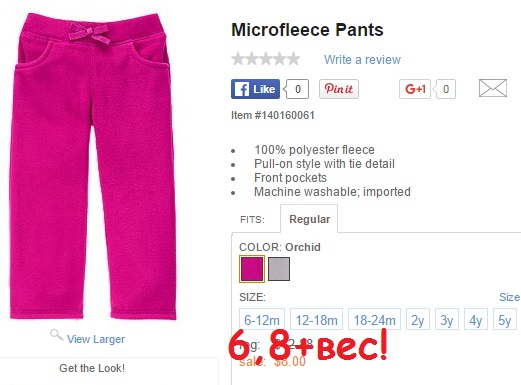Click the star rating row
Viewport: 521px width, 385px height.
(x=266, y=59)
